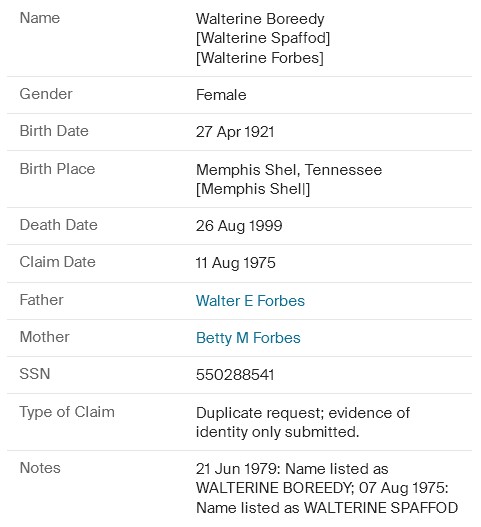Select the birth date 27 Apr 1921
The image size is (481, 527).
click(x=235, y=132)
